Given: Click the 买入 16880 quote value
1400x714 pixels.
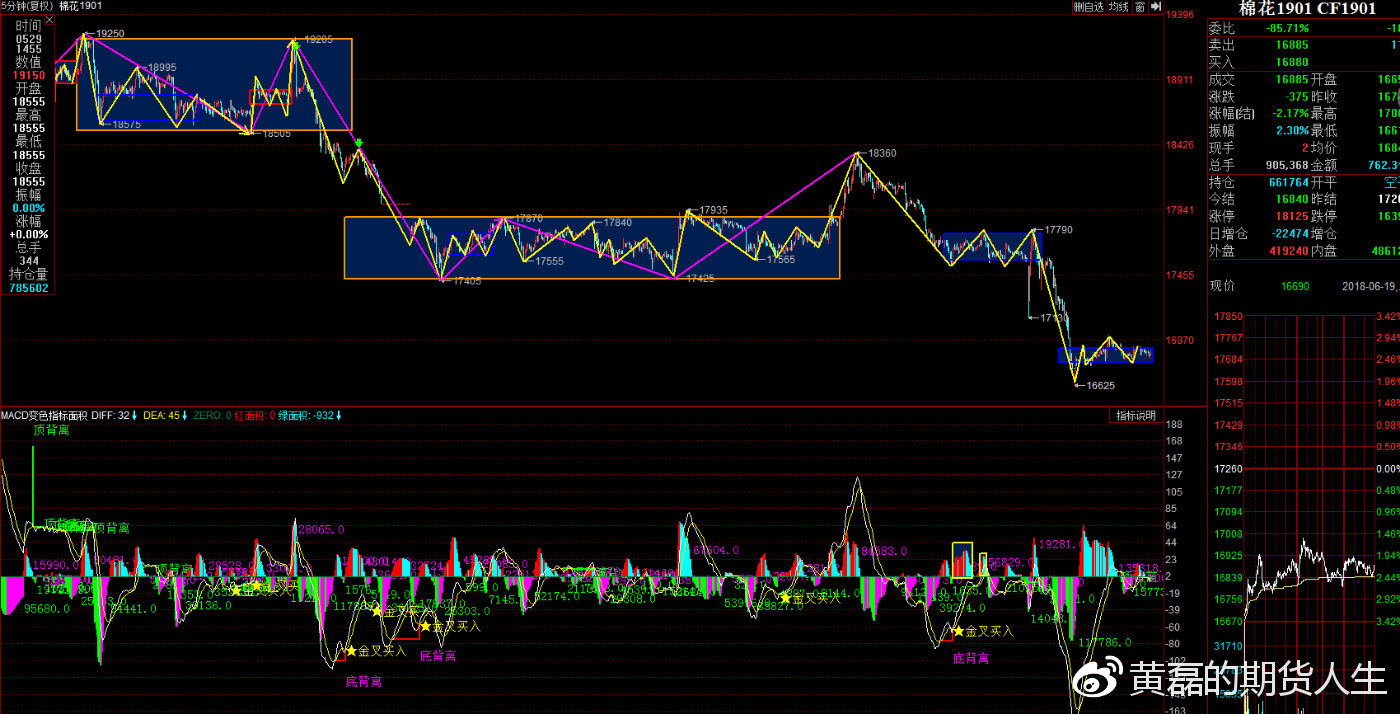Looking at the screenshot, I should click(1291, 62).
